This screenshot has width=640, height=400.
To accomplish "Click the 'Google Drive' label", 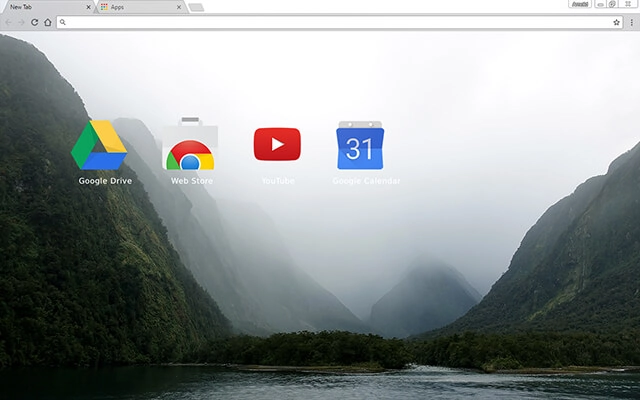I will pyautogui.click(x=105, y=181).
